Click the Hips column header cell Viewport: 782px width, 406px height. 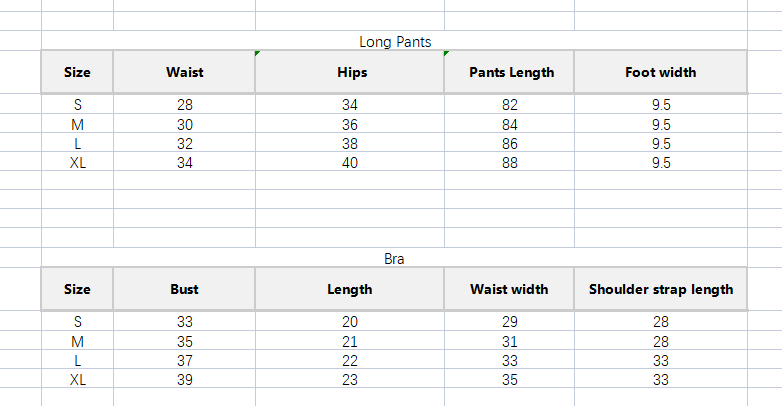click(349, 72)
